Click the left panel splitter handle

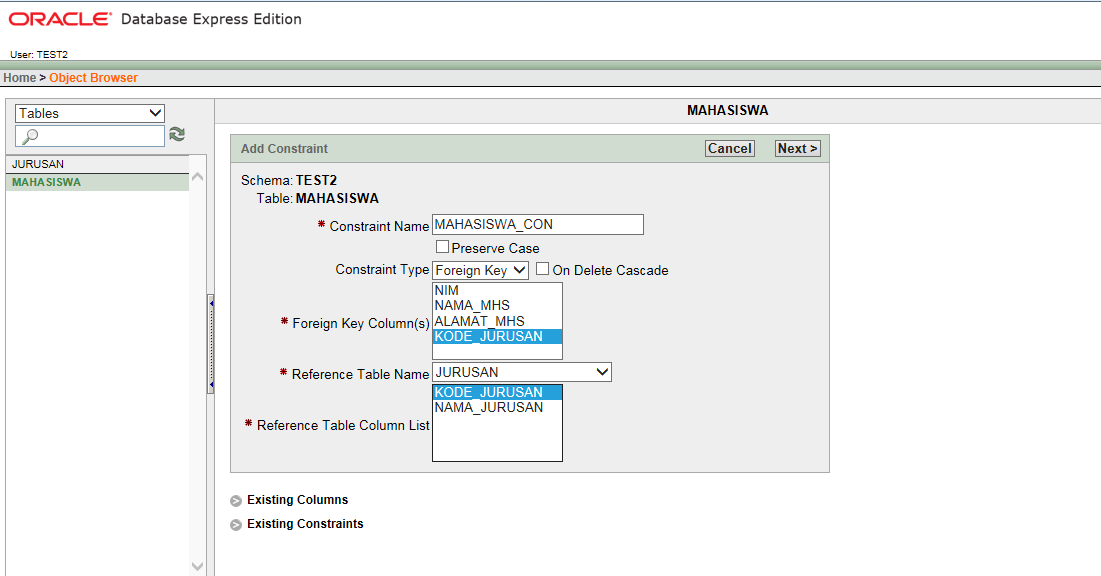coord(211,343)
